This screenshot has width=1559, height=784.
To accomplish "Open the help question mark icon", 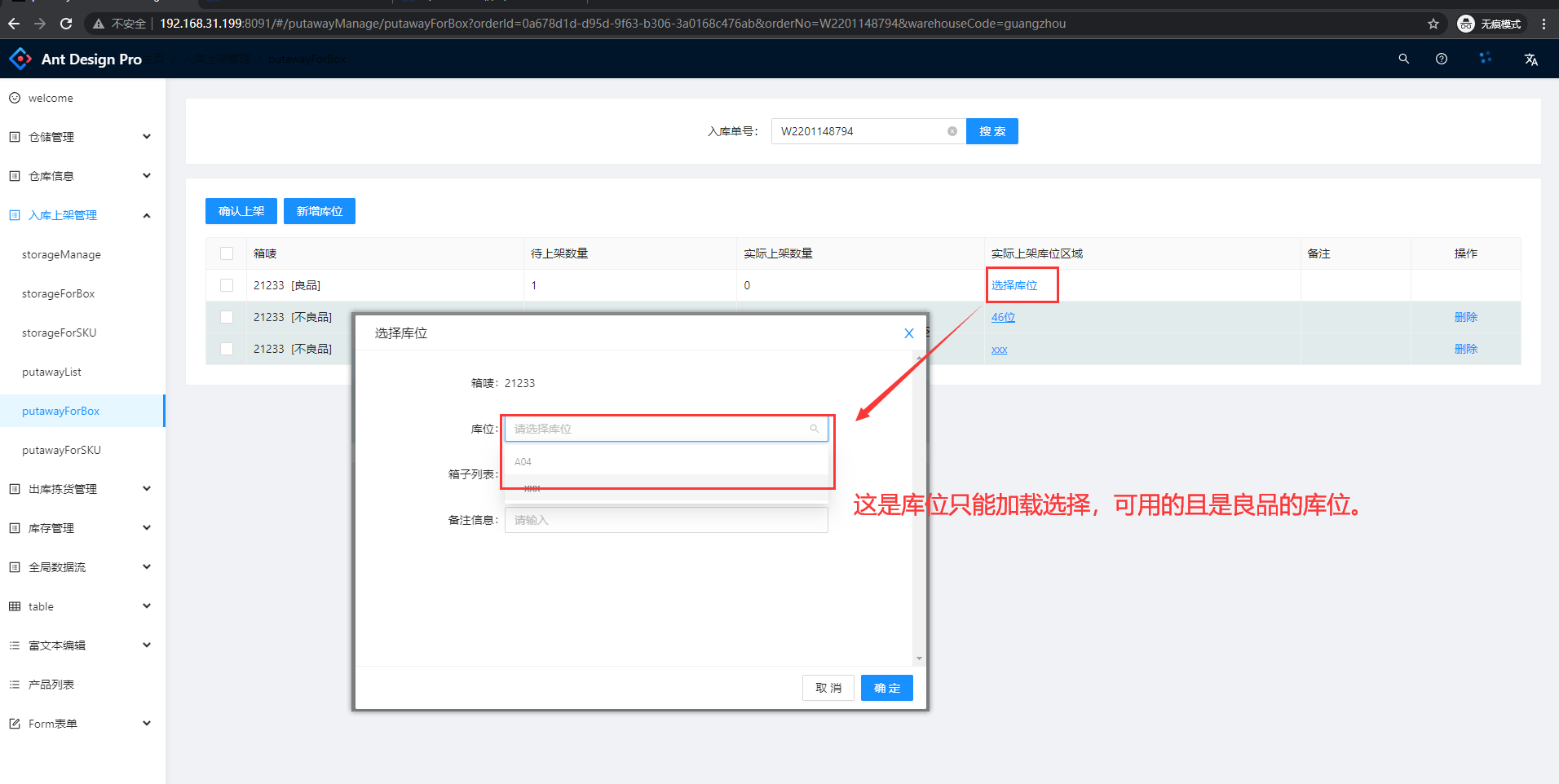I will click(x=1442, y=59).
